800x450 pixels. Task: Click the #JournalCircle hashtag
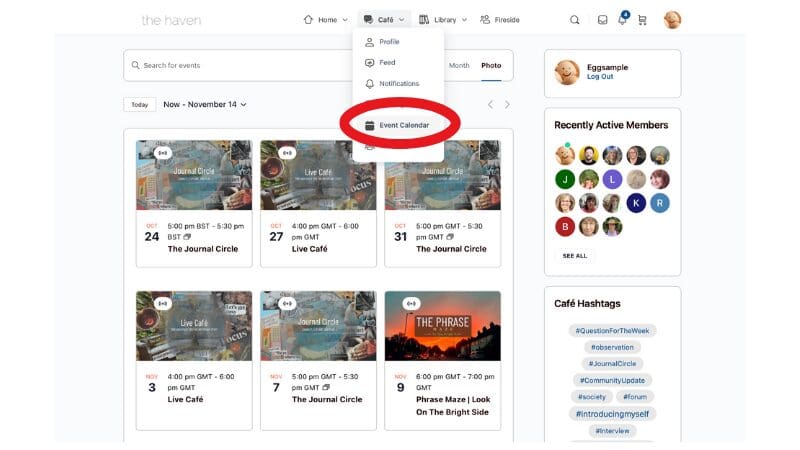612,364
